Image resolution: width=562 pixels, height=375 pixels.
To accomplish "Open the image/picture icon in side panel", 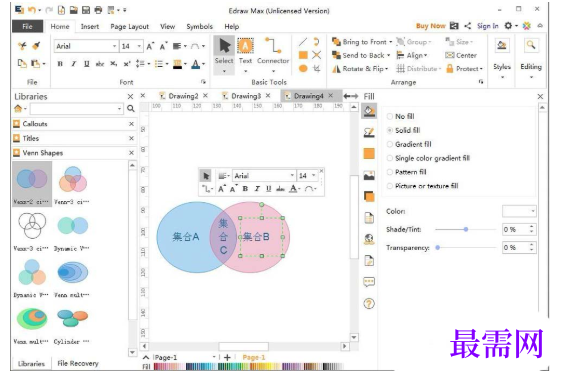I will [x=369, y=176].
